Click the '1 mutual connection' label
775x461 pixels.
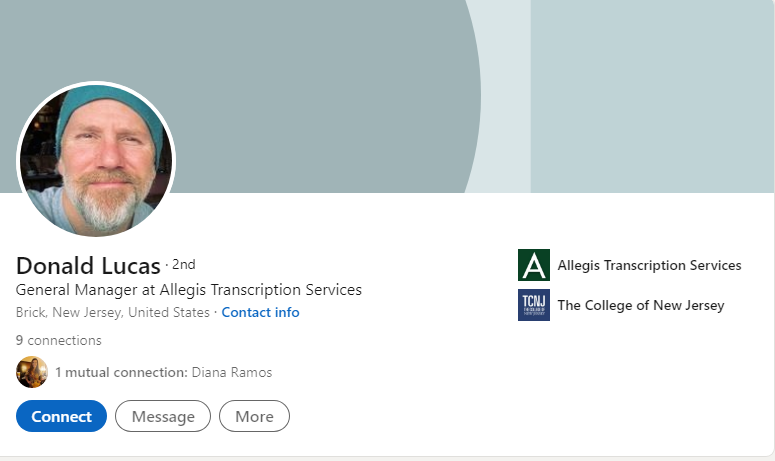(x=120, y=372)
